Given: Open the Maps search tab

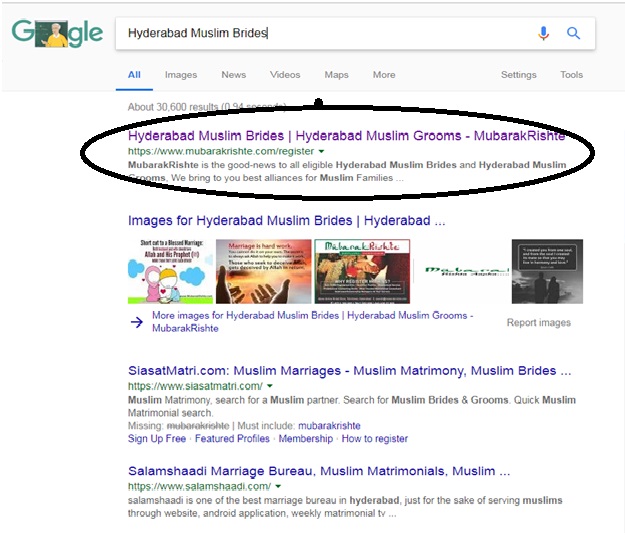Looking at the screenshot, I should tap(336, 75).
